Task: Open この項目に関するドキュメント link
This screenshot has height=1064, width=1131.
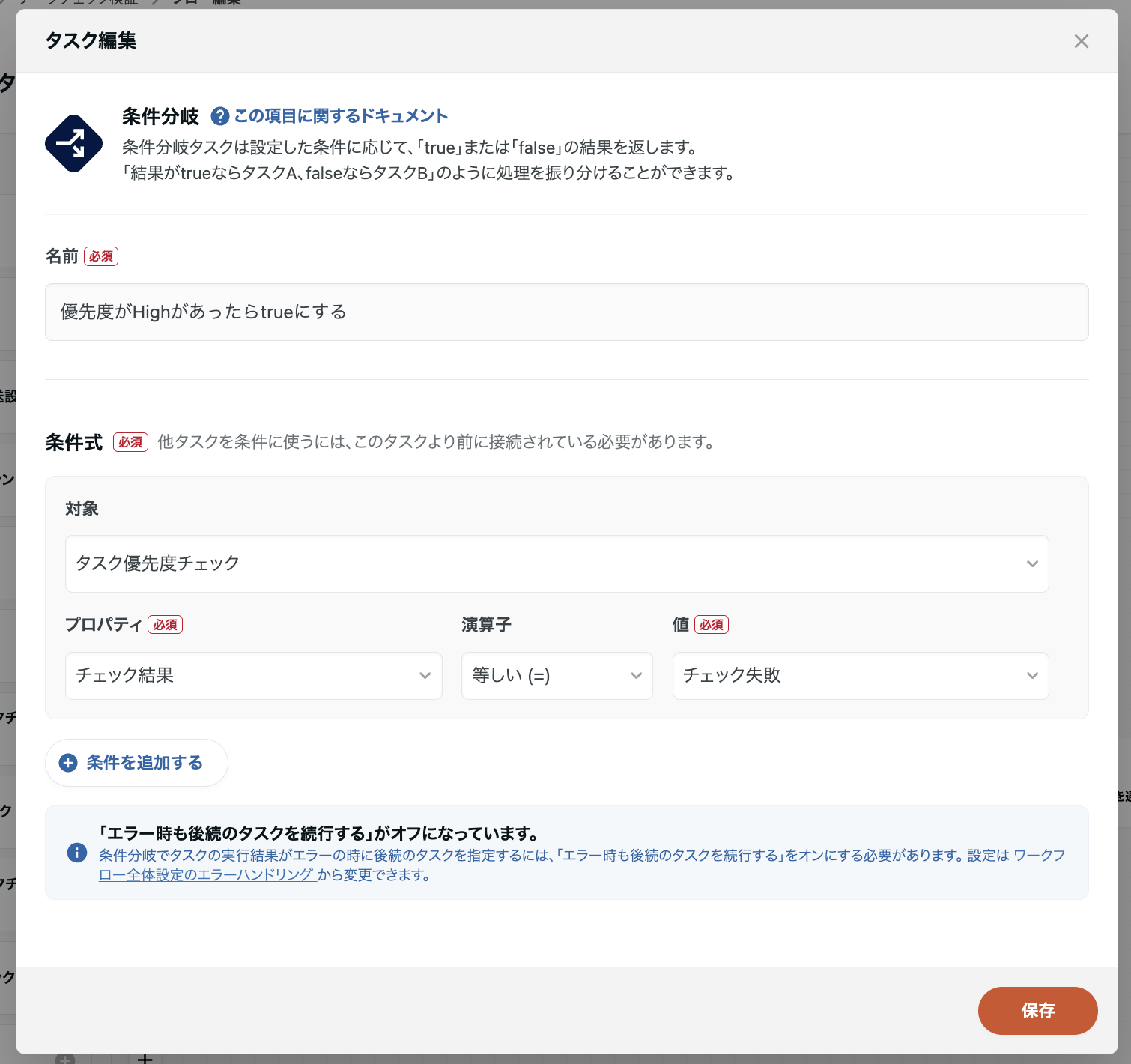Action: click(341, 115)
